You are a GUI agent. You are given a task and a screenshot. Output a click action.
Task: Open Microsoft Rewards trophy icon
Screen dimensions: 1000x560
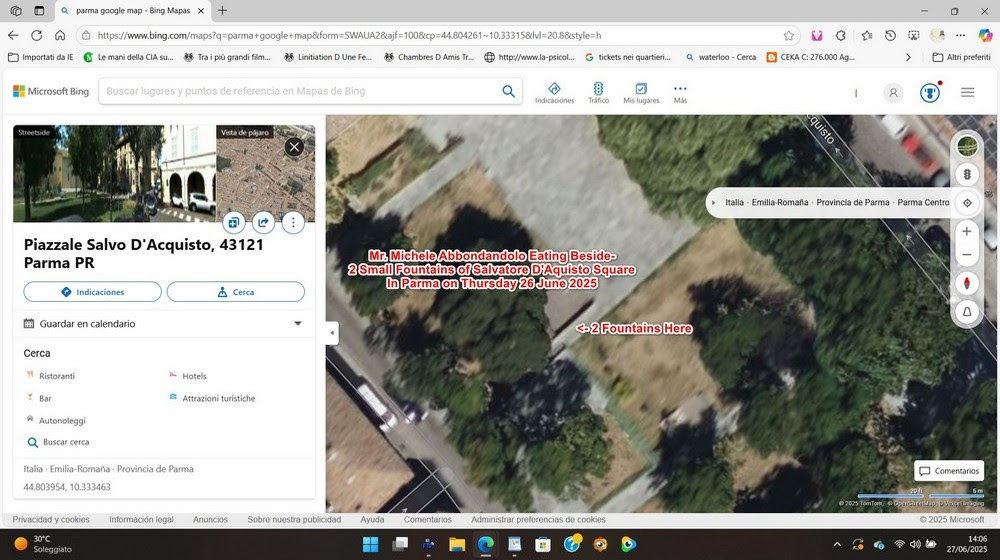coord(930,93)
